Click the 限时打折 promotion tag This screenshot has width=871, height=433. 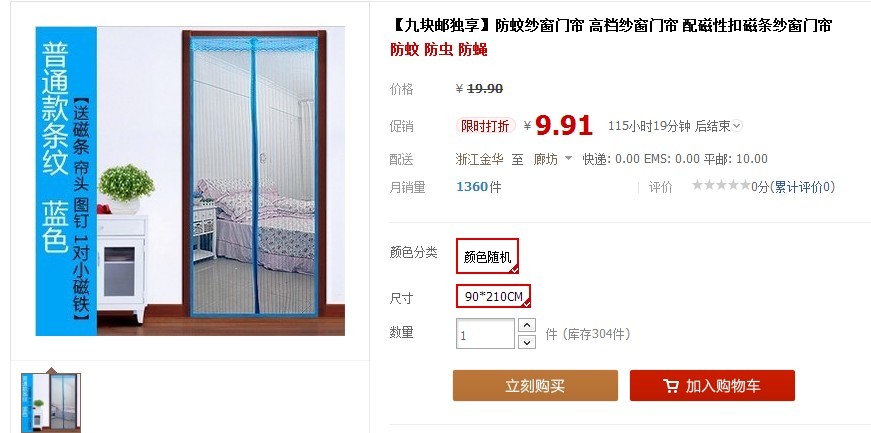point(485,126)
